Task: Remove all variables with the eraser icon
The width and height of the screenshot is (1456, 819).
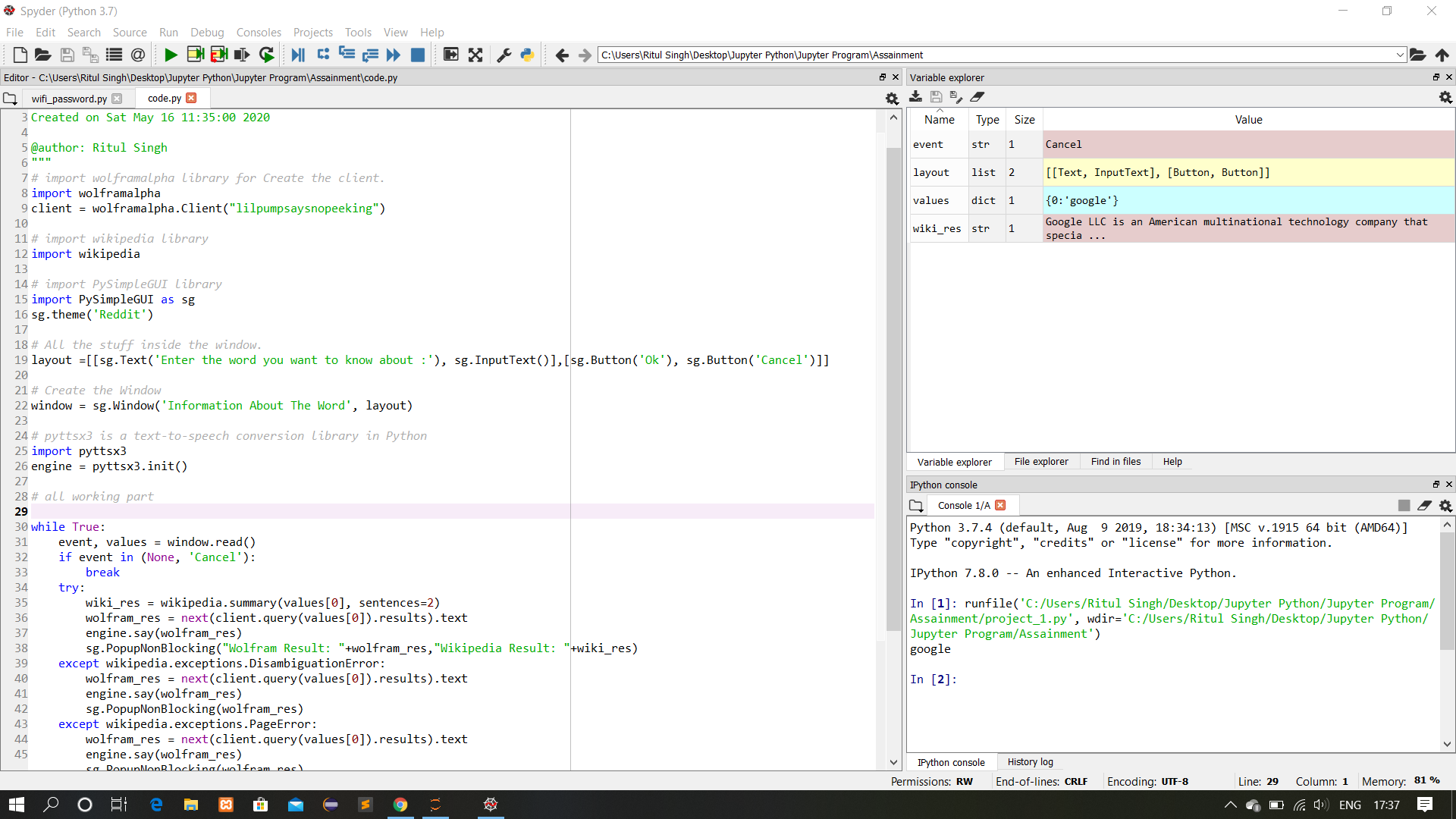Action: [977, 97]
